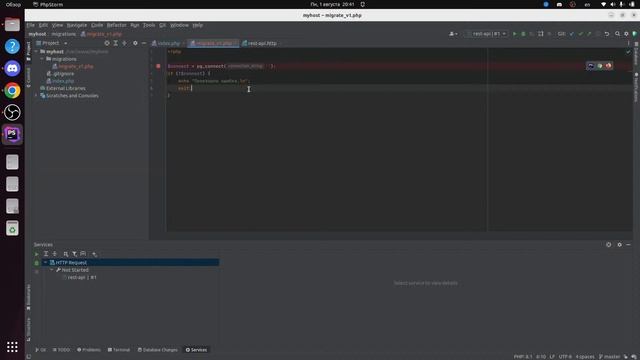Open the Tools menu
The image size is (640, 360).
coord(149,25)
